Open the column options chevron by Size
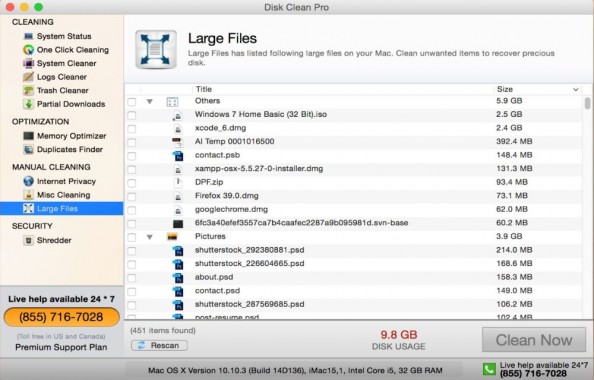Image resolution: width=594 pixels, height=380 pixels. point(575,90)
